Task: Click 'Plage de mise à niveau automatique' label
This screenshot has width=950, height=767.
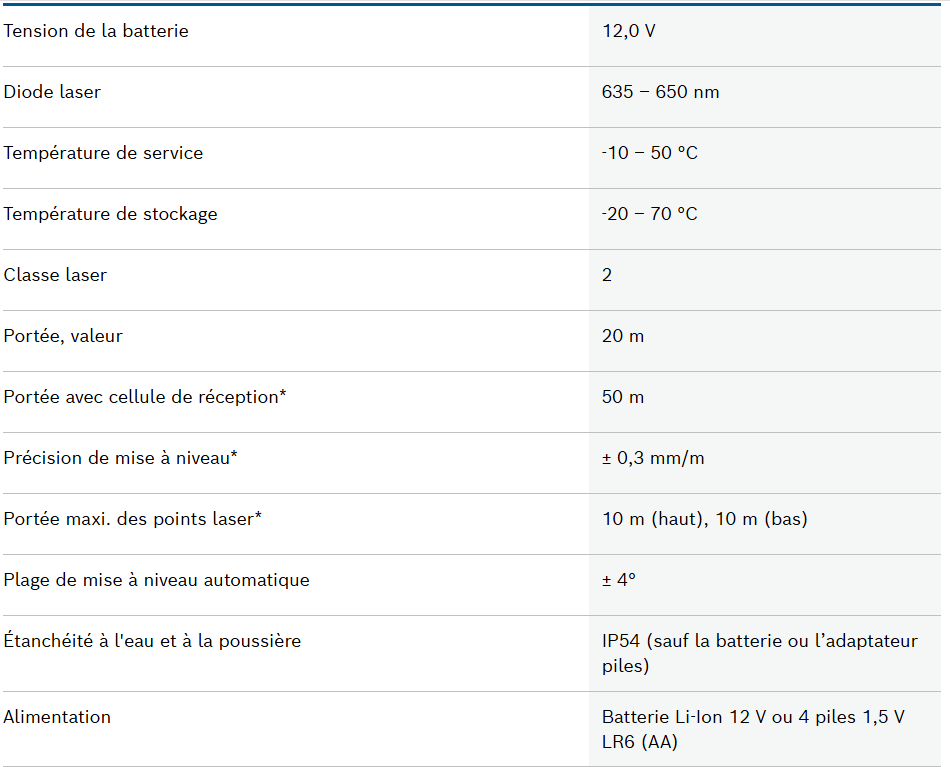Action: pyautogui.click(x=156, y=580)
